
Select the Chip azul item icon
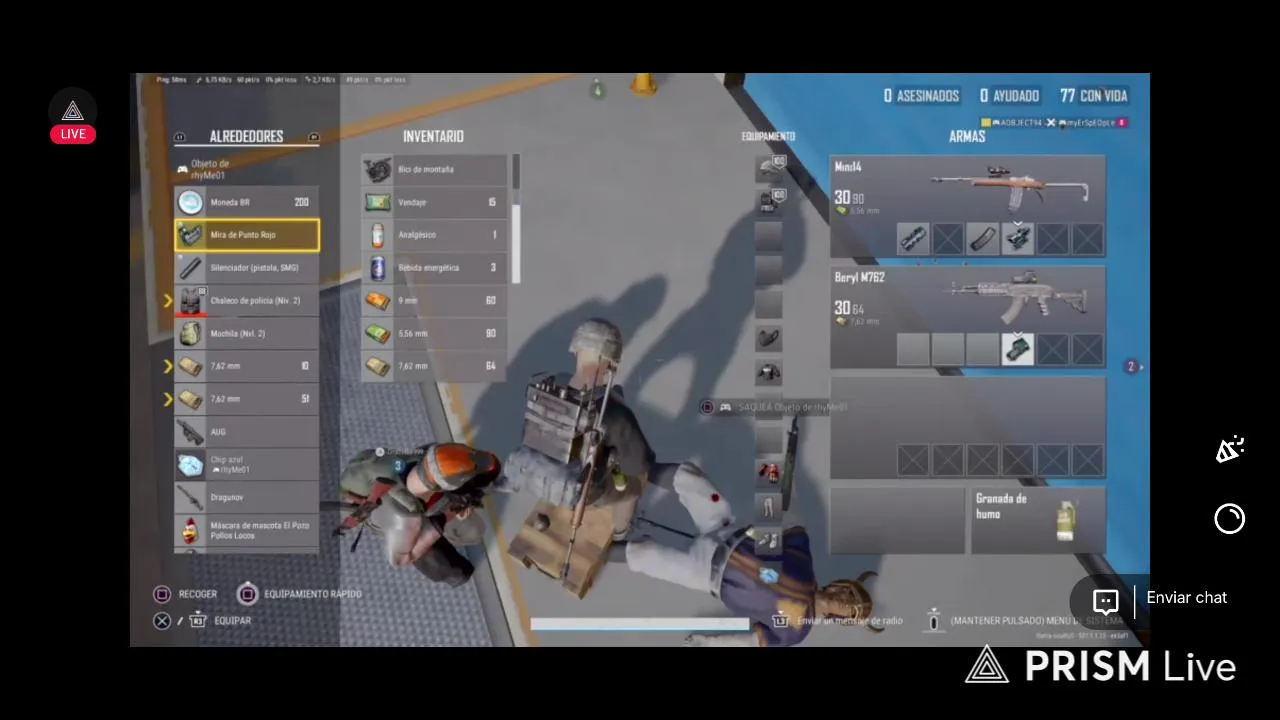click(x=190, y=465)
